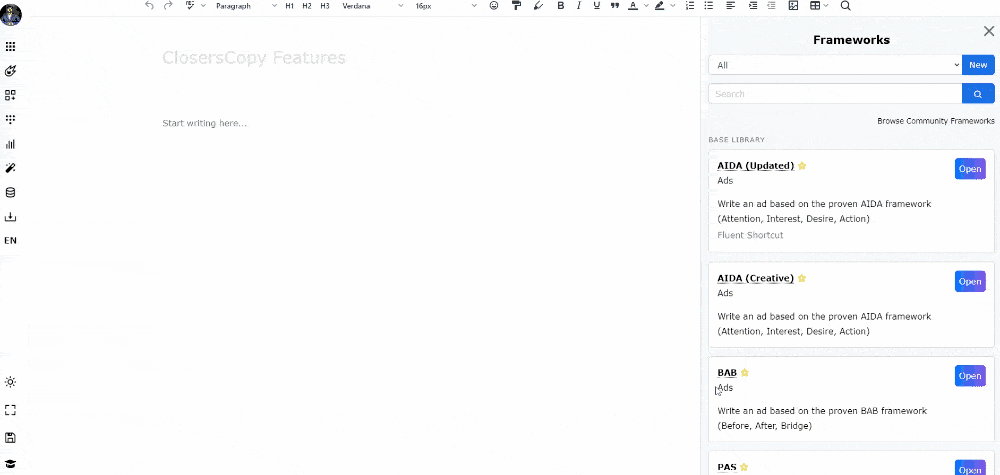Save the document with floppy disk icon
The image size is (1000, 475).
[x=10, y=437]
